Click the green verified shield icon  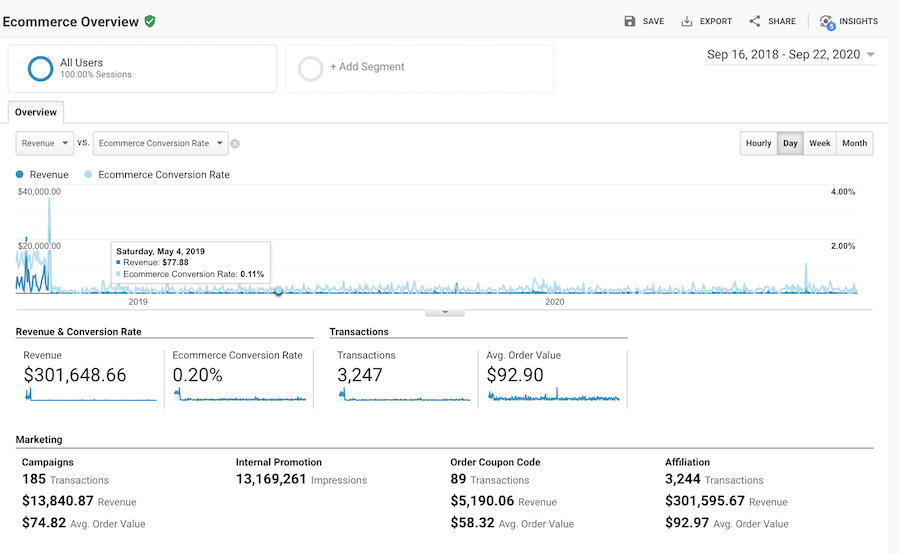coord(150,21)
